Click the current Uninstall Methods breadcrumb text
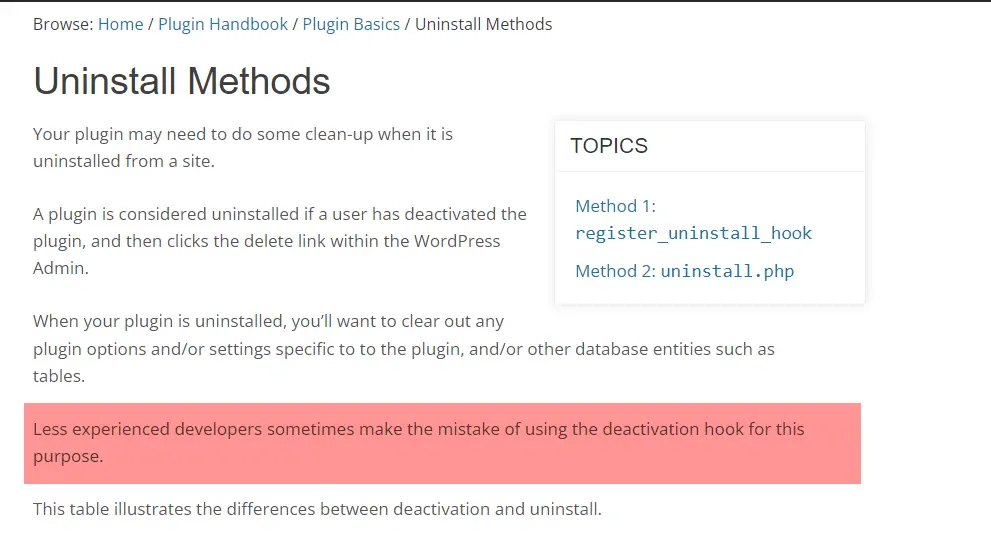This screenshot has width=991, height=545. tap(483, 24)
